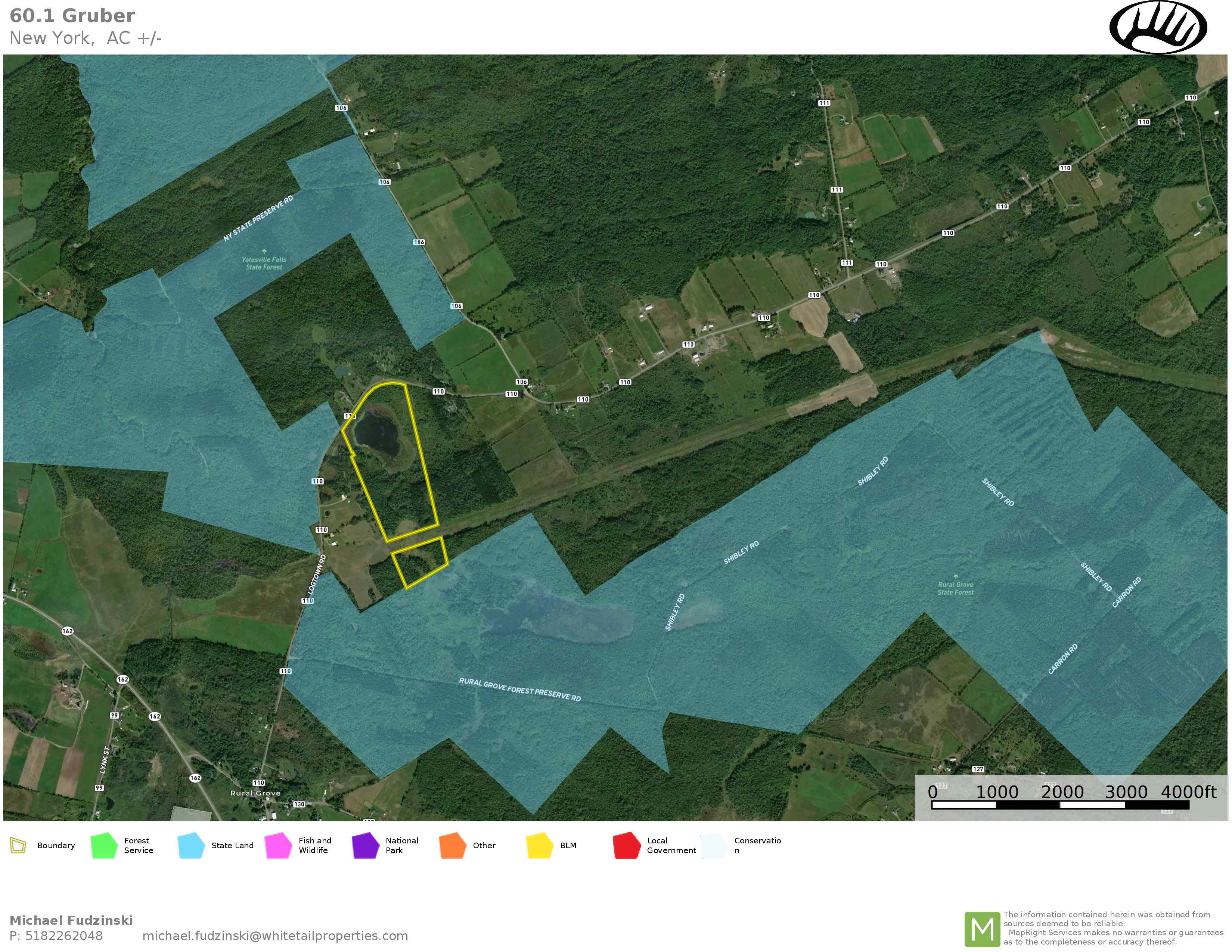This screenshot has height=952, width=1232.
Task: Click the Boundary legend outline icon
Action: pyautogui.click(x=18, y=845)
